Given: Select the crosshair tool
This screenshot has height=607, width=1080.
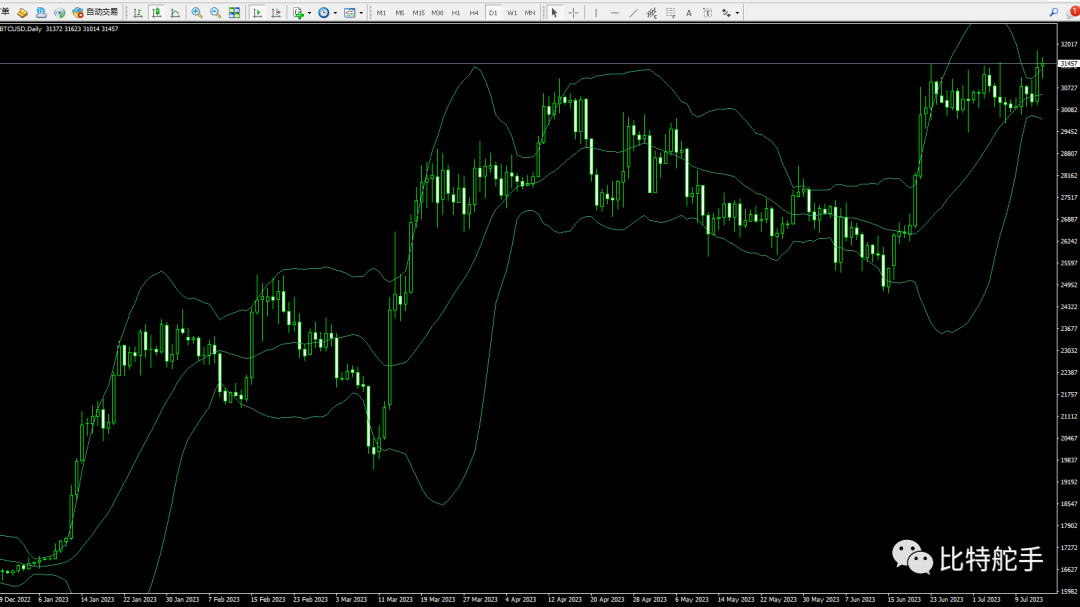Looking at the screenshot, I should [573, 12].
